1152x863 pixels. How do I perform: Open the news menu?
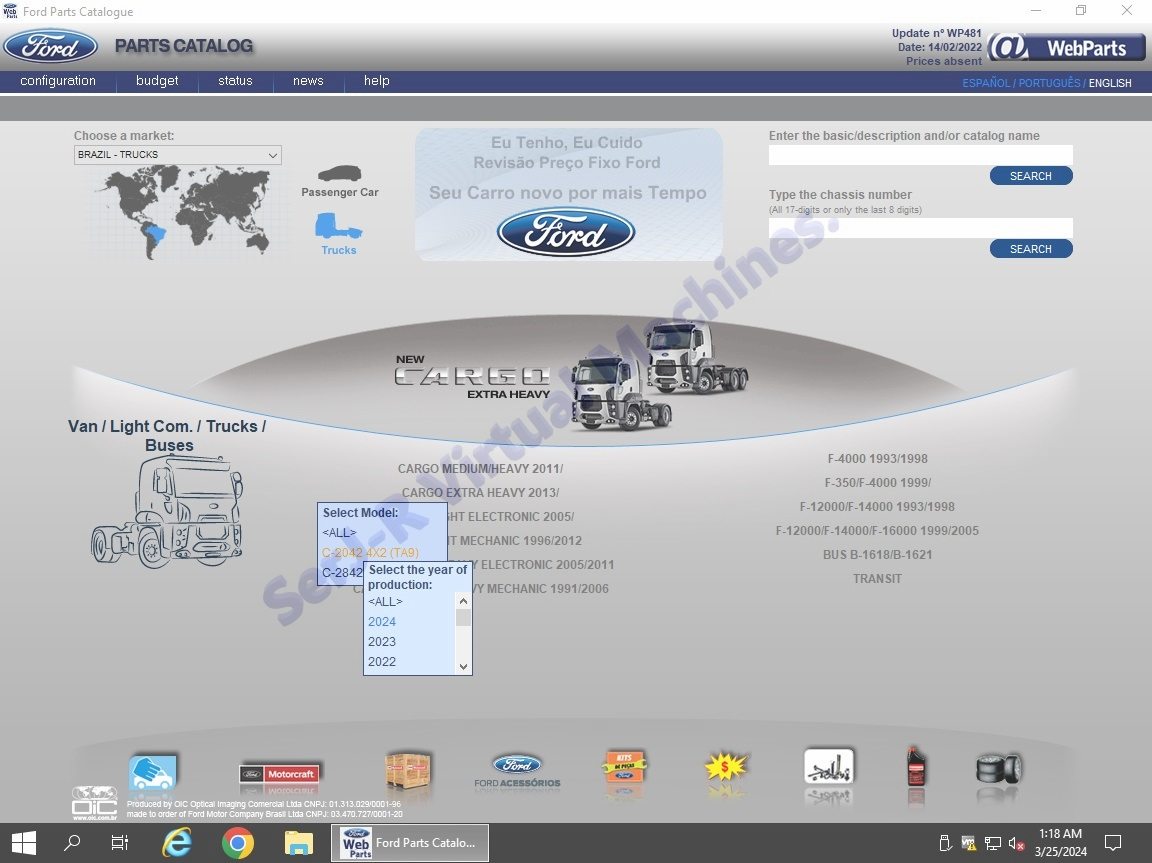[x=308, y=81]
